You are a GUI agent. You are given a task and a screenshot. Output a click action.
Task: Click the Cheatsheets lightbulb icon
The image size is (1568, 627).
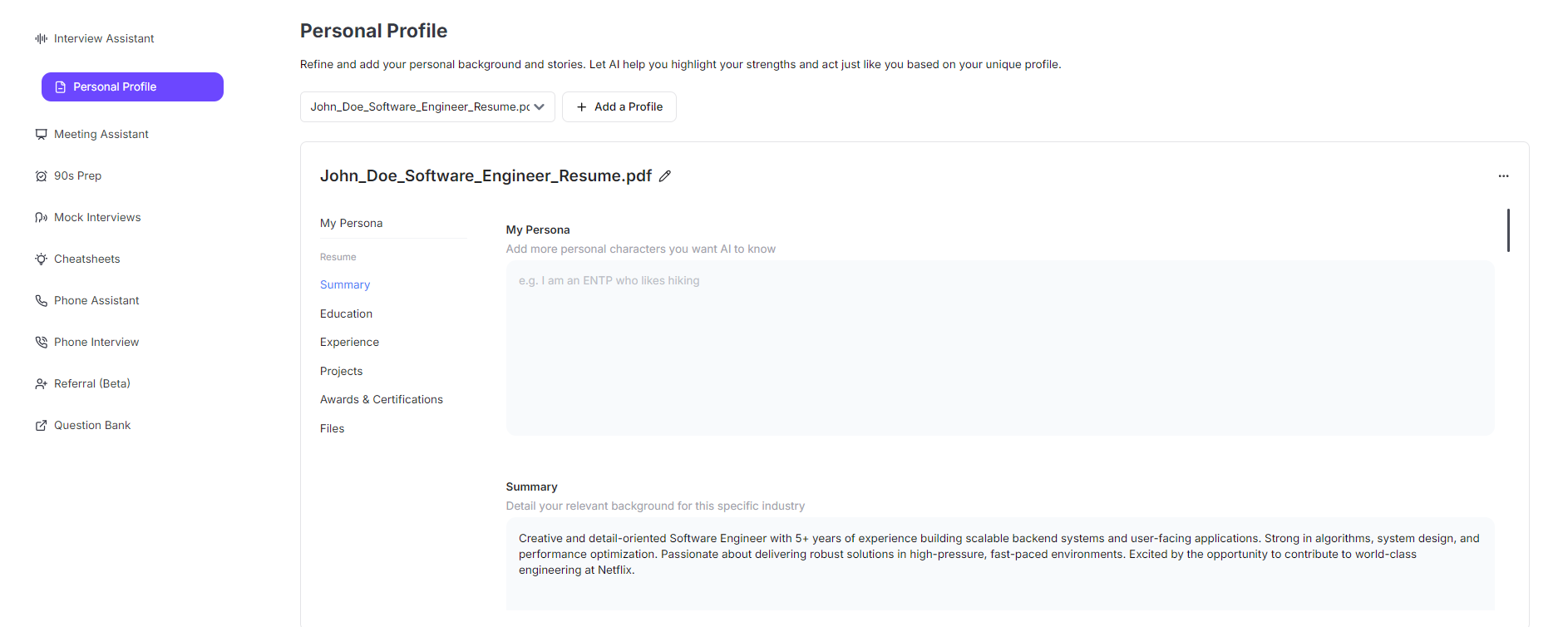41,259
